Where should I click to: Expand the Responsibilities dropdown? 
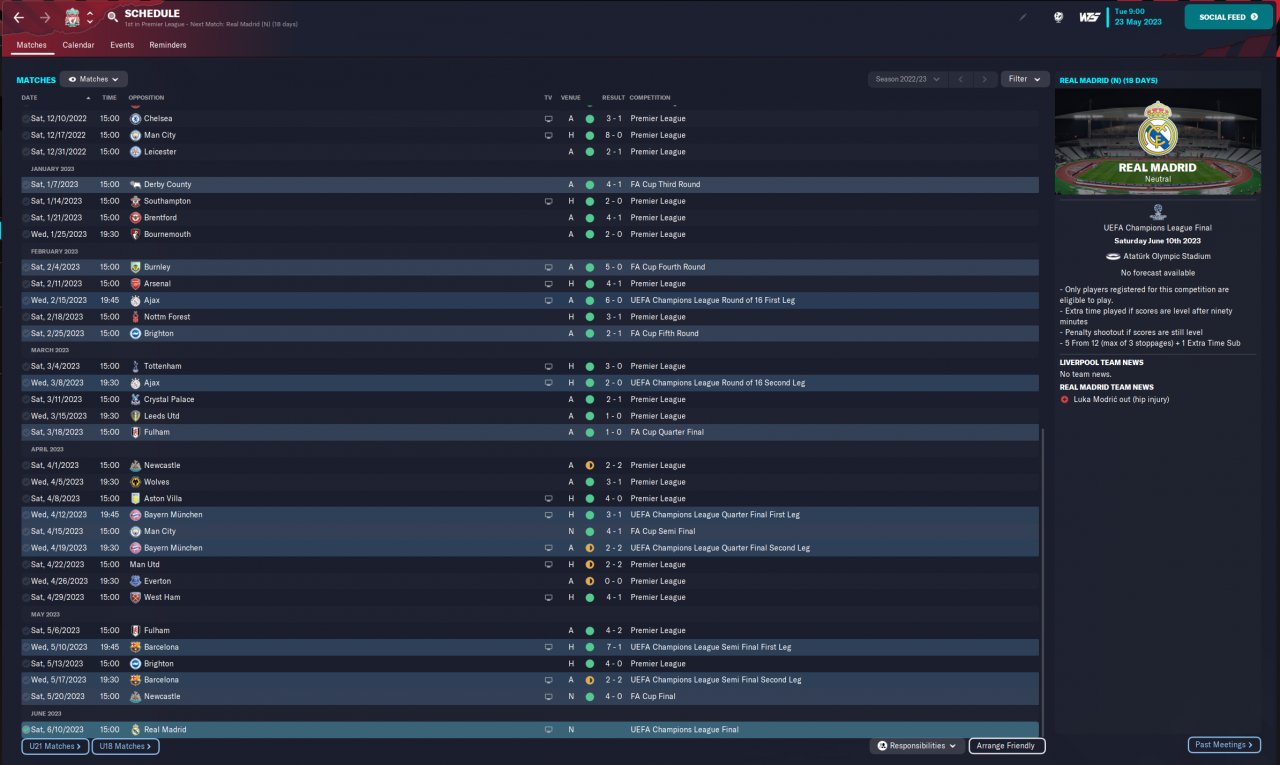(917, 746)
